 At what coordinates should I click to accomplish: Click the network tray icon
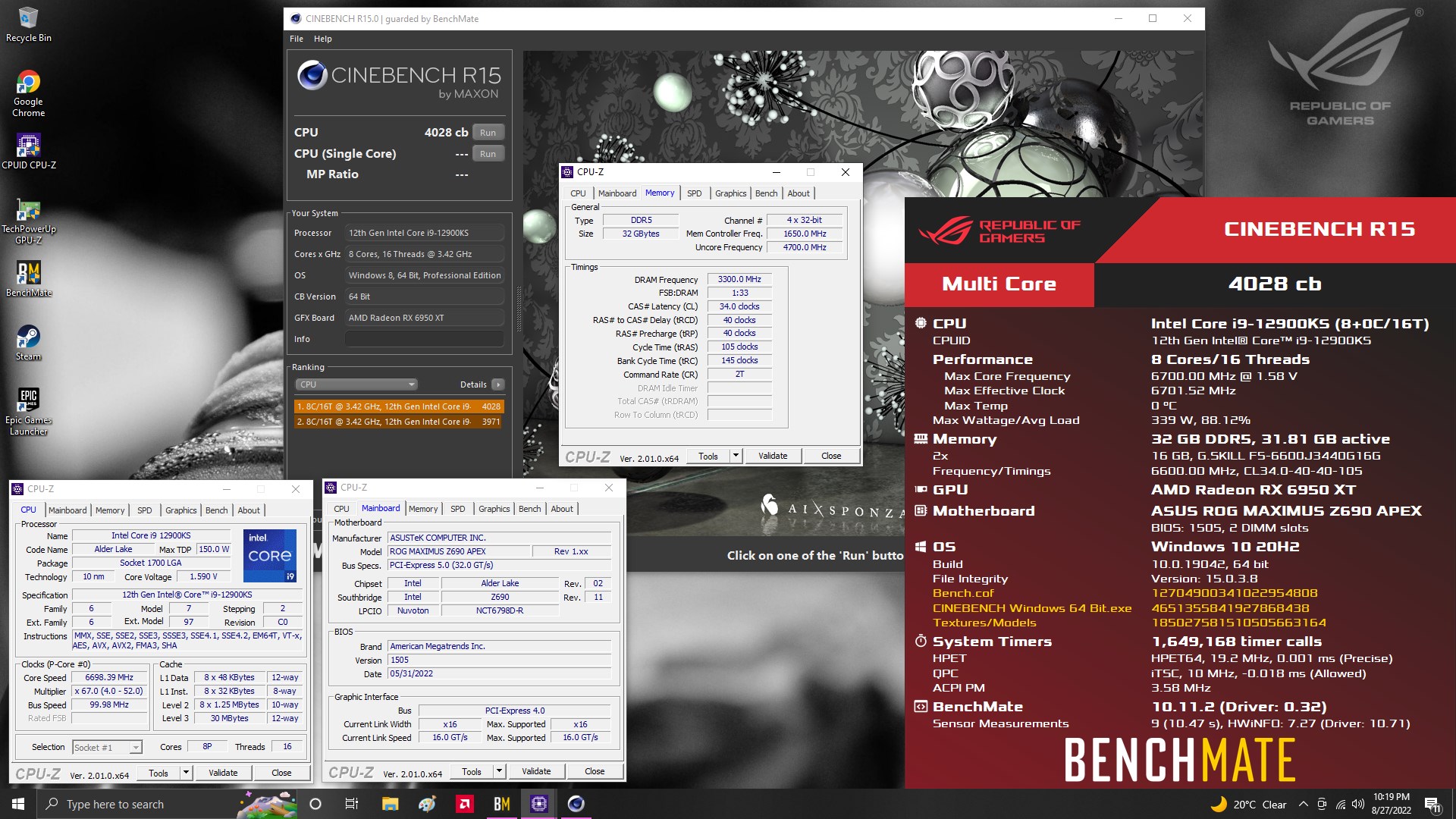pos(1340,805)
